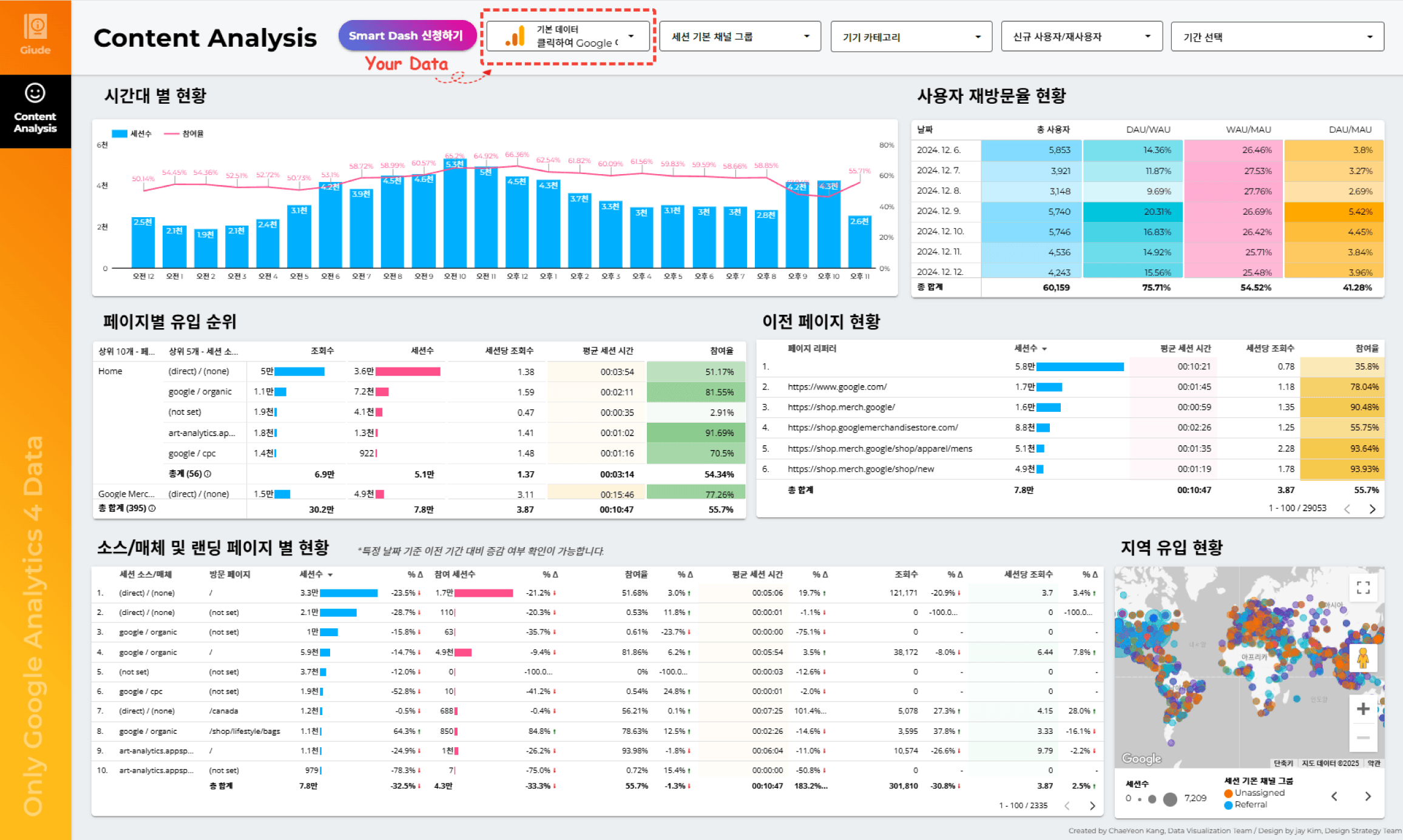This screenshot has height=840, width=1403.
Task: Click 약관 terms link on the map
Action: (x=1374, y=763)
